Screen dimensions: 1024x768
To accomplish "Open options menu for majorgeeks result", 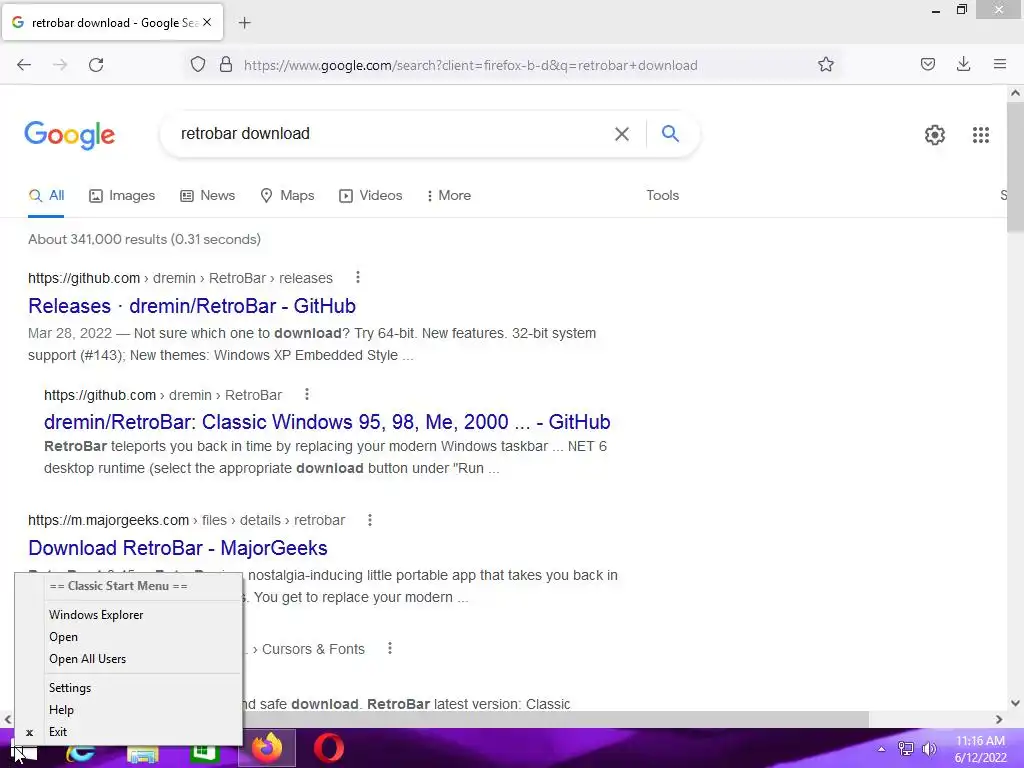I will tap(370, 520).
